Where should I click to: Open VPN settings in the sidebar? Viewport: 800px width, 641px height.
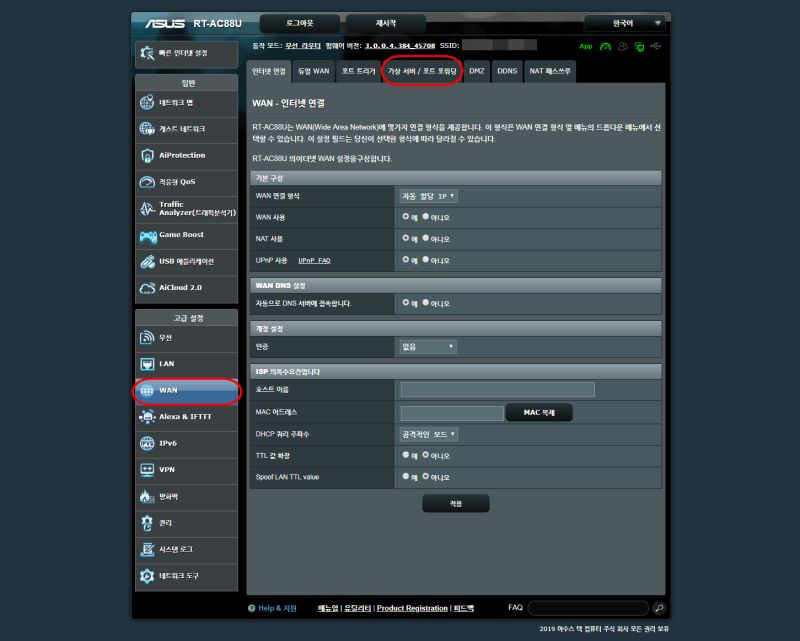(x=186, y=471)
